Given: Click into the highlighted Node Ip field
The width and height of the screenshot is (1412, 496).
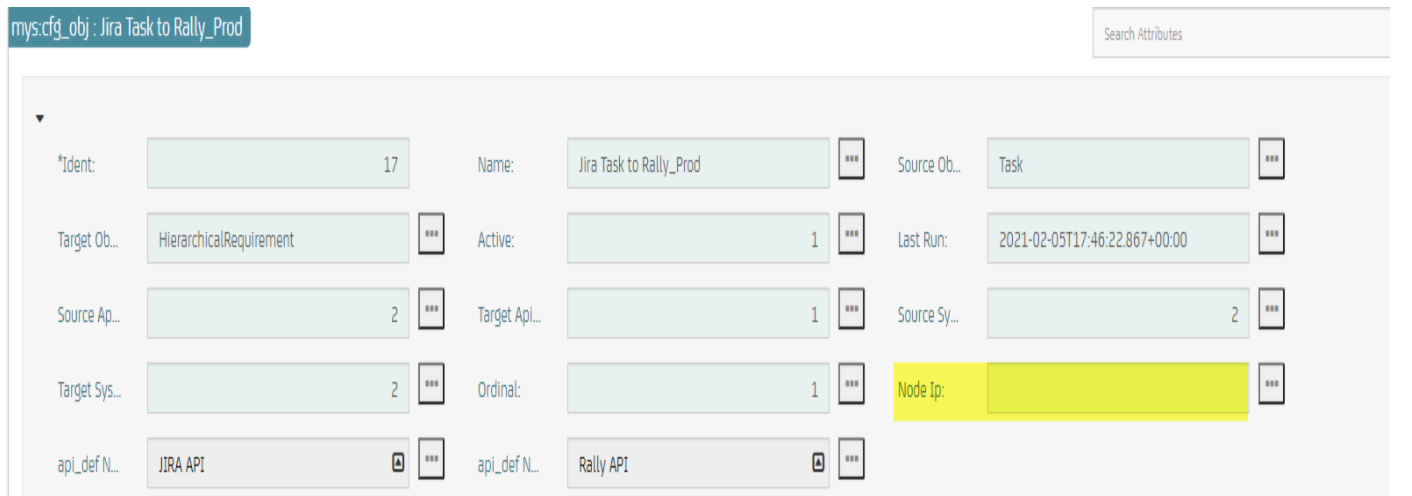Looking at the screenshot, I should coord(1118,388).
